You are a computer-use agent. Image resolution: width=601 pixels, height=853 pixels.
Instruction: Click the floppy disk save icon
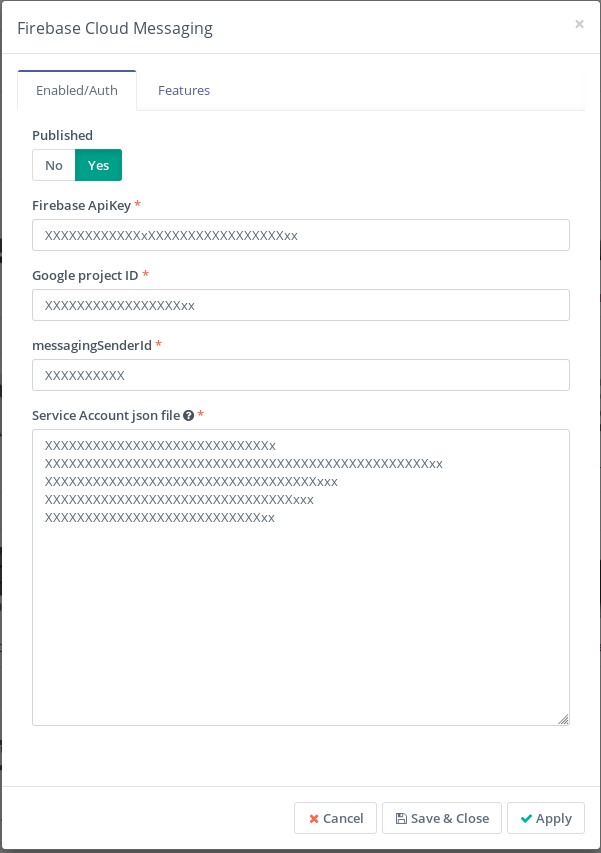pyautogui.click(x=401, y=818)
